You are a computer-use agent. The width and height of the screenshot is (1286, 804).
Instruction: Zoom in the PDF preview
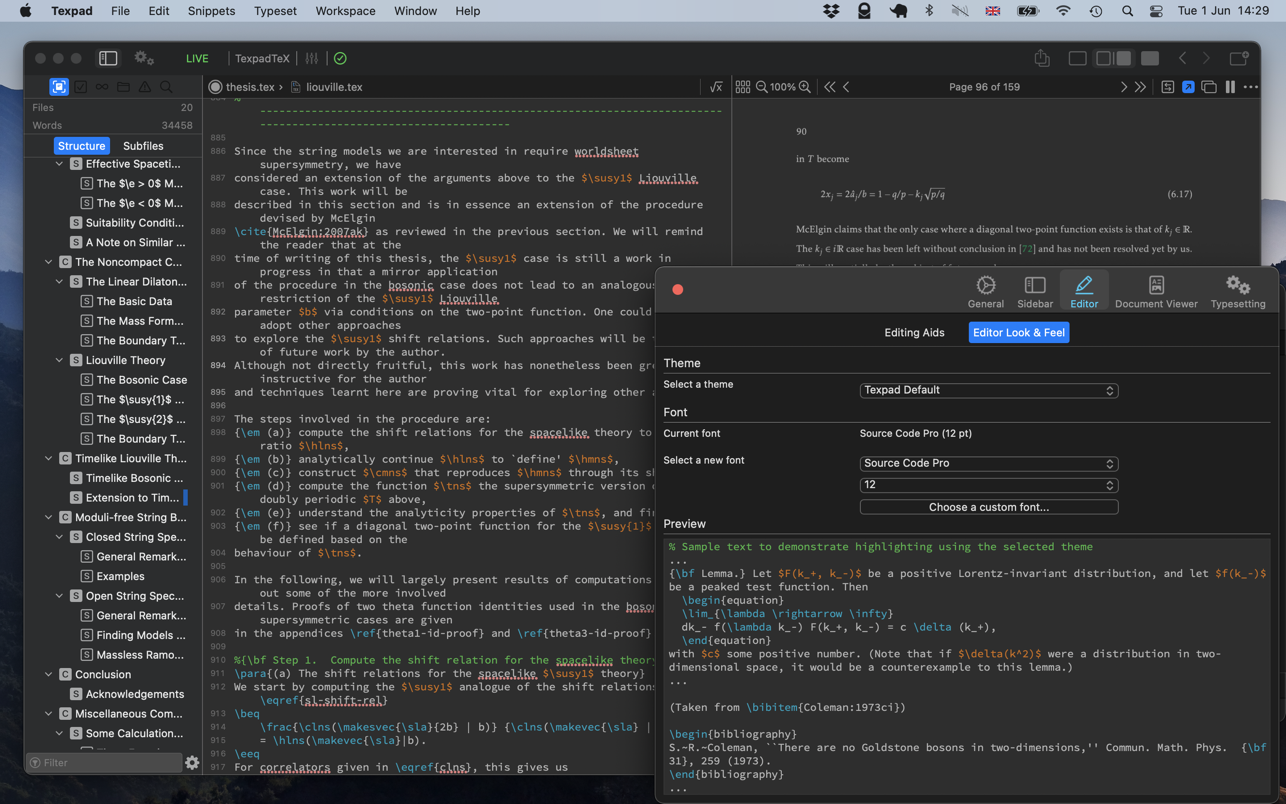(x=805, y=87)
